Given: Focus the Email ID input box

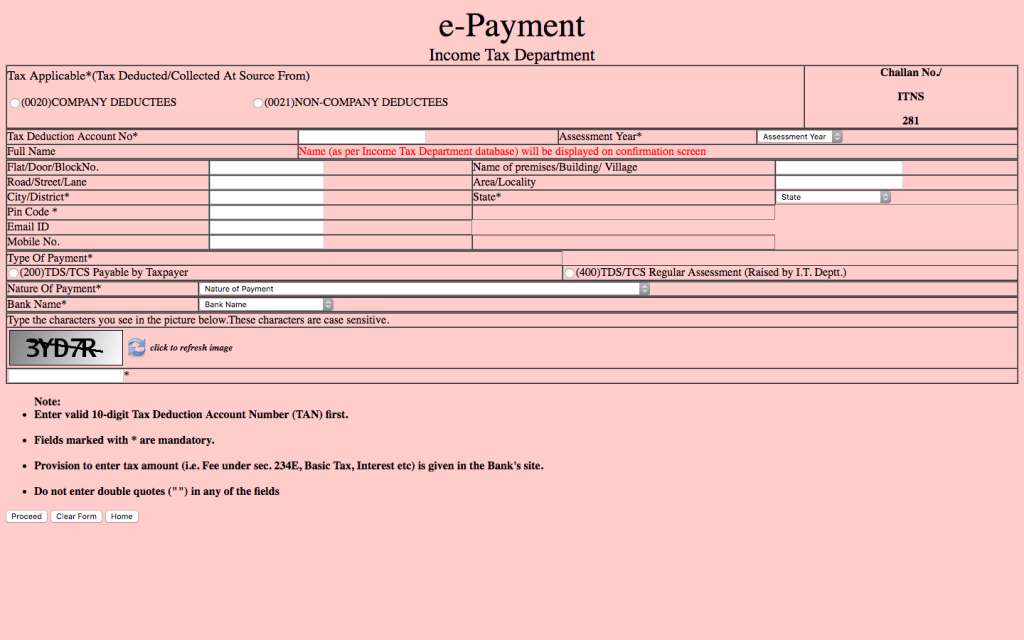Looking at the screenshot, I should tap(266, 228).
